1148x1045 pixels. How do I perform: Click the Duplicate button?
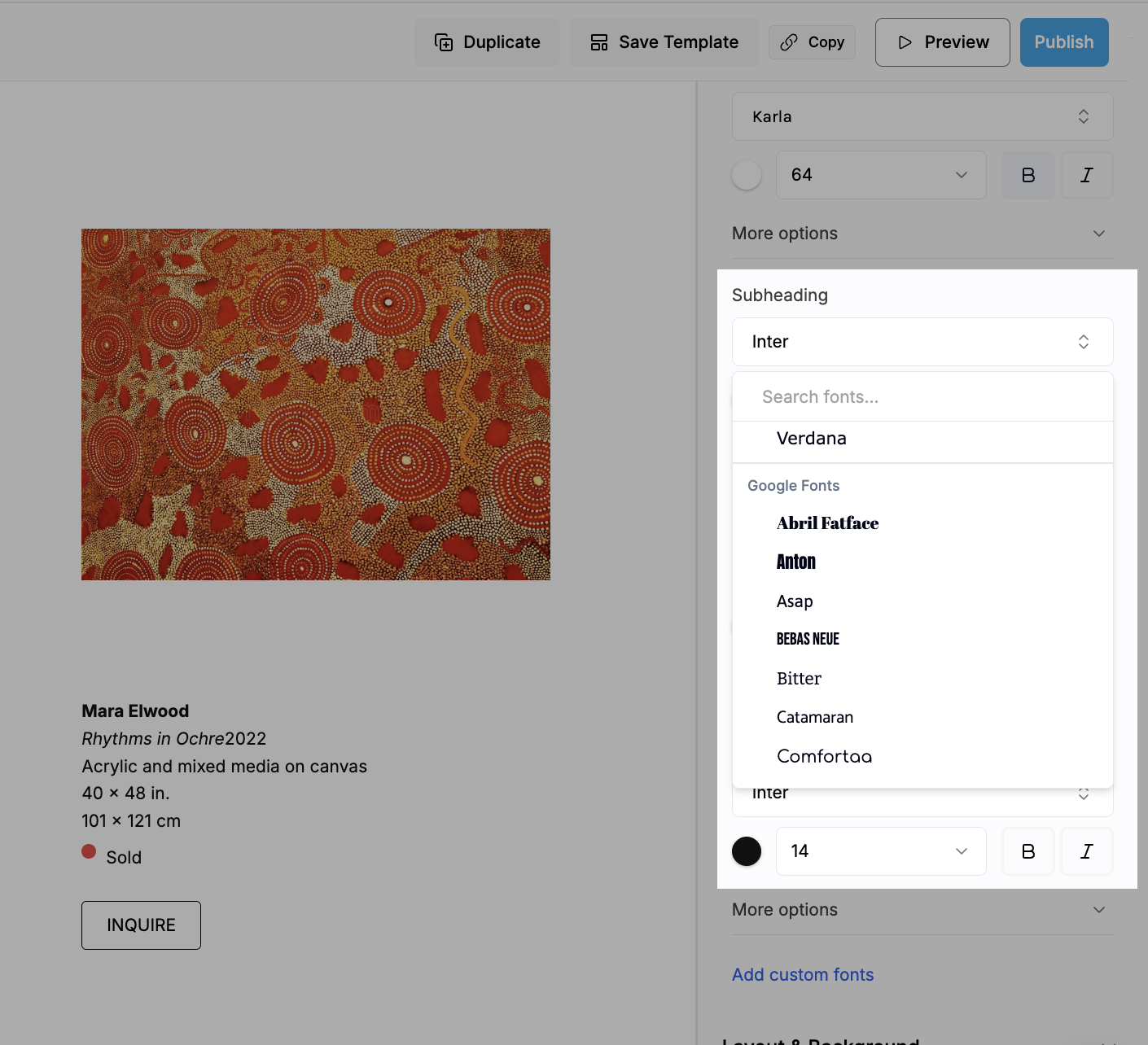[x=487, y=42]
